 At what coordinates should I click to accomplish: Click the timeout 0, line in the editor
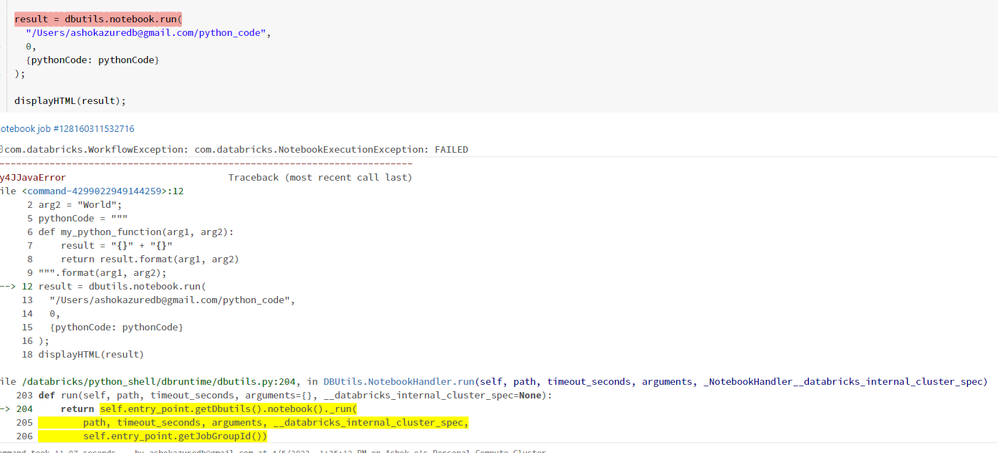point(31,46)
